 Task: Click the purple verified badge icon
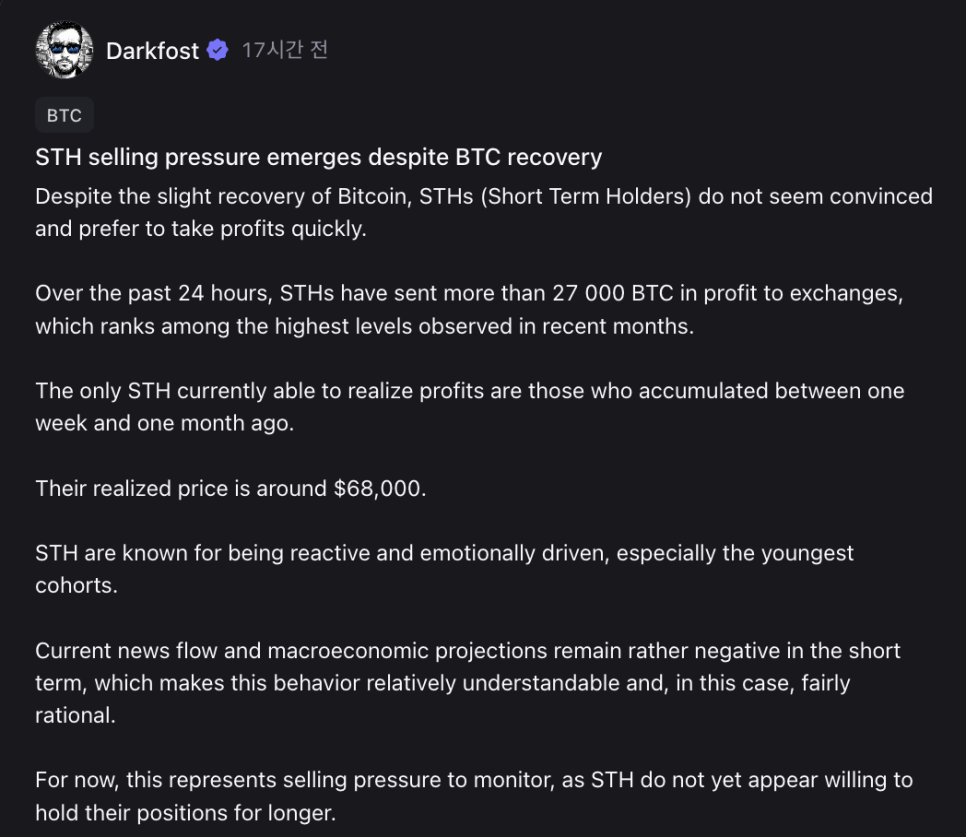pos(217,51)
